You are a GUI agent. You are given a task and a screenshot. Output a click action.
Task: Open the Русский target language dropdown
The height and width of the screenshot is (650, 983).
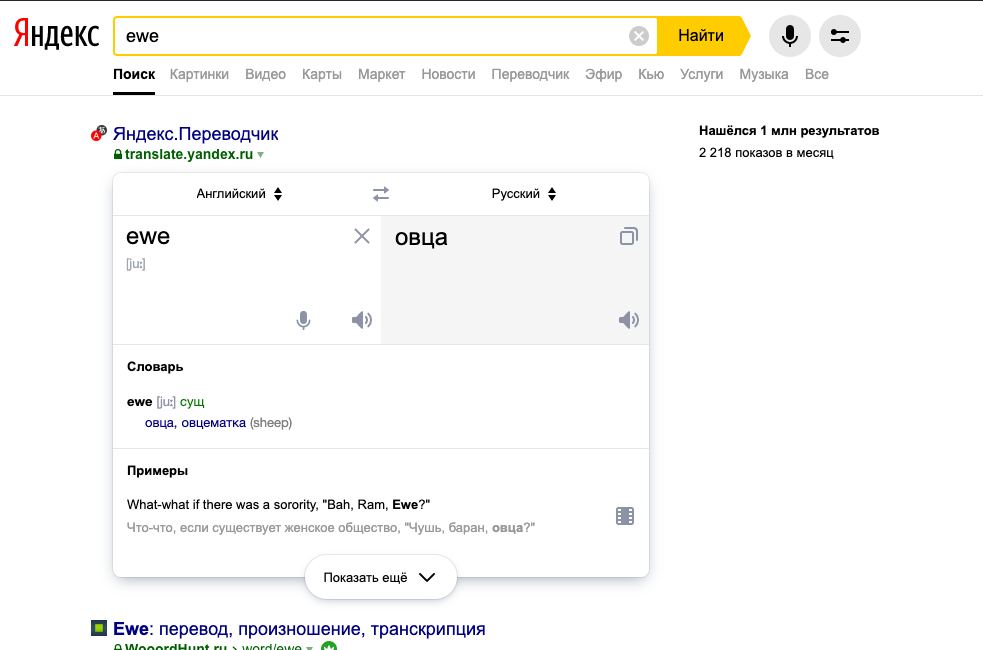pyautogui.click(x=524, y=194)
